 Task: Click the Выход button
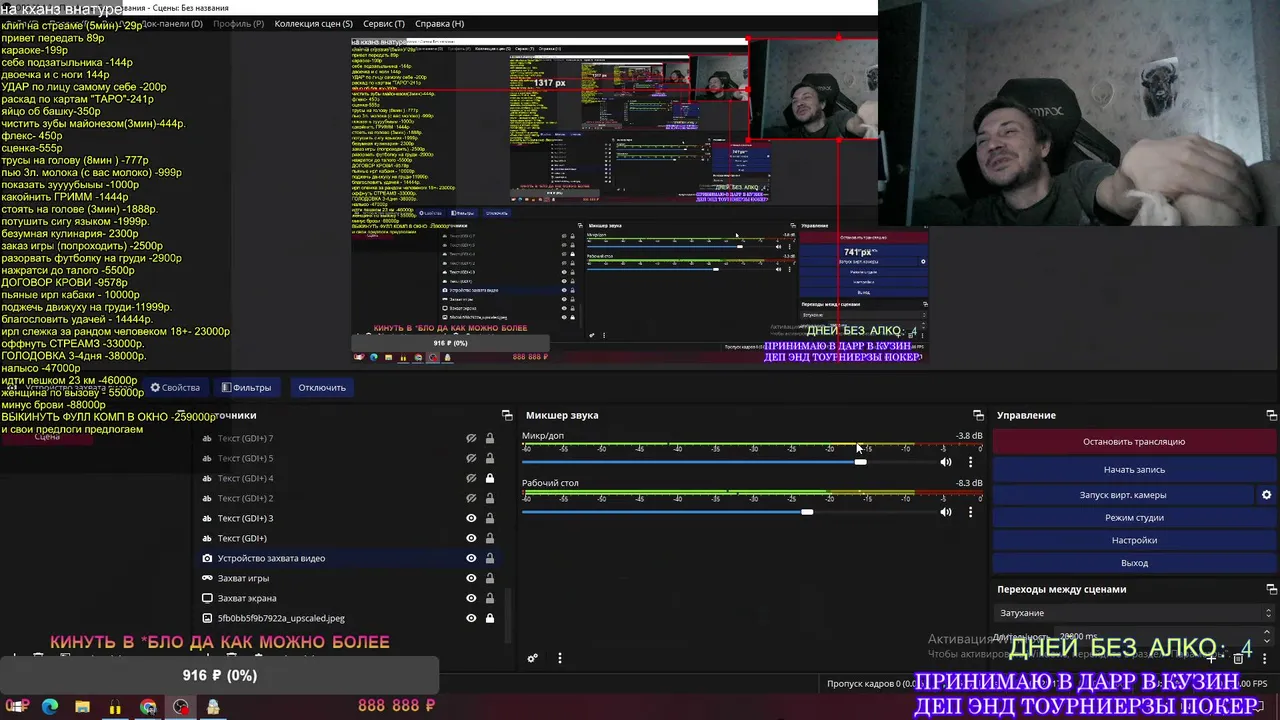tap(1134, 563)
